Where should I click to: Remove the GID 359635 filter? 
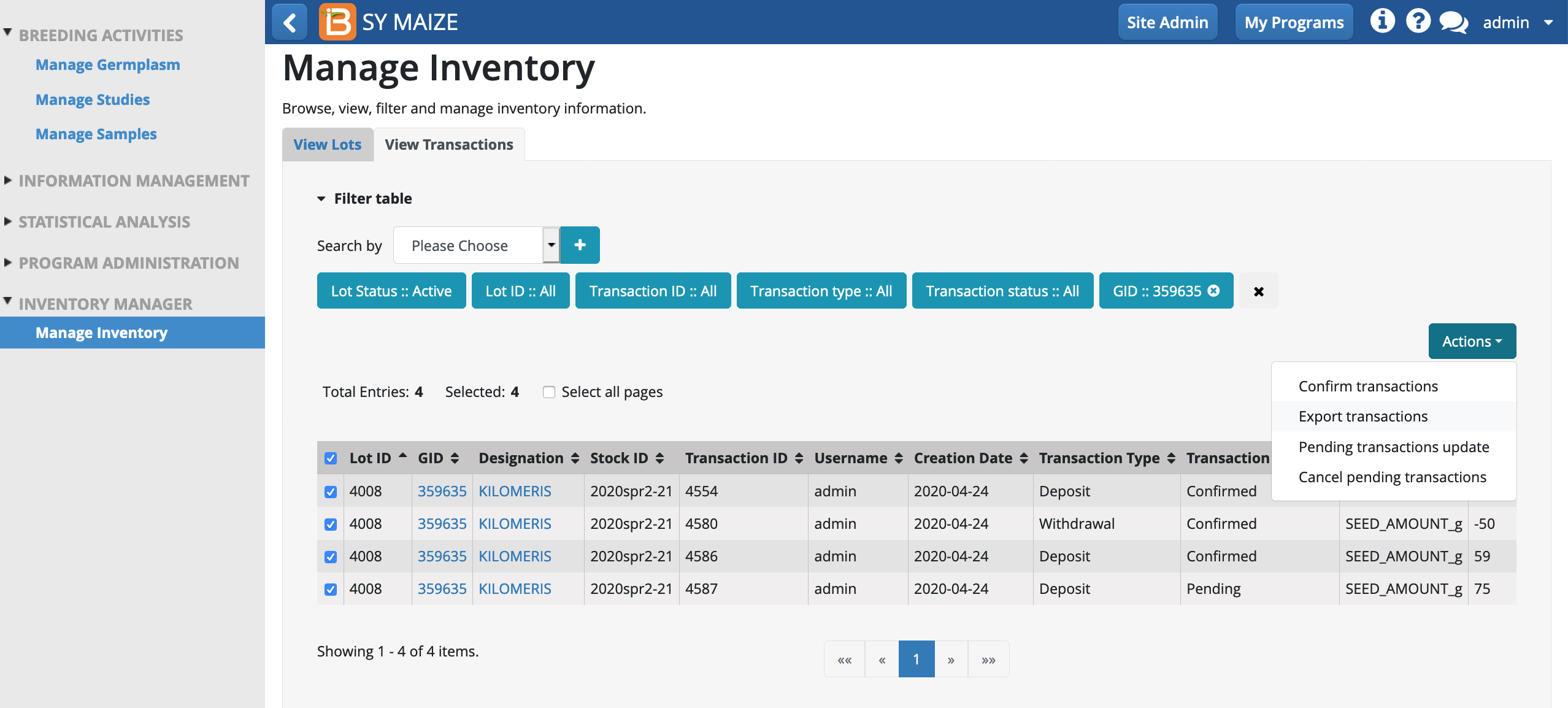point(1213,291)
